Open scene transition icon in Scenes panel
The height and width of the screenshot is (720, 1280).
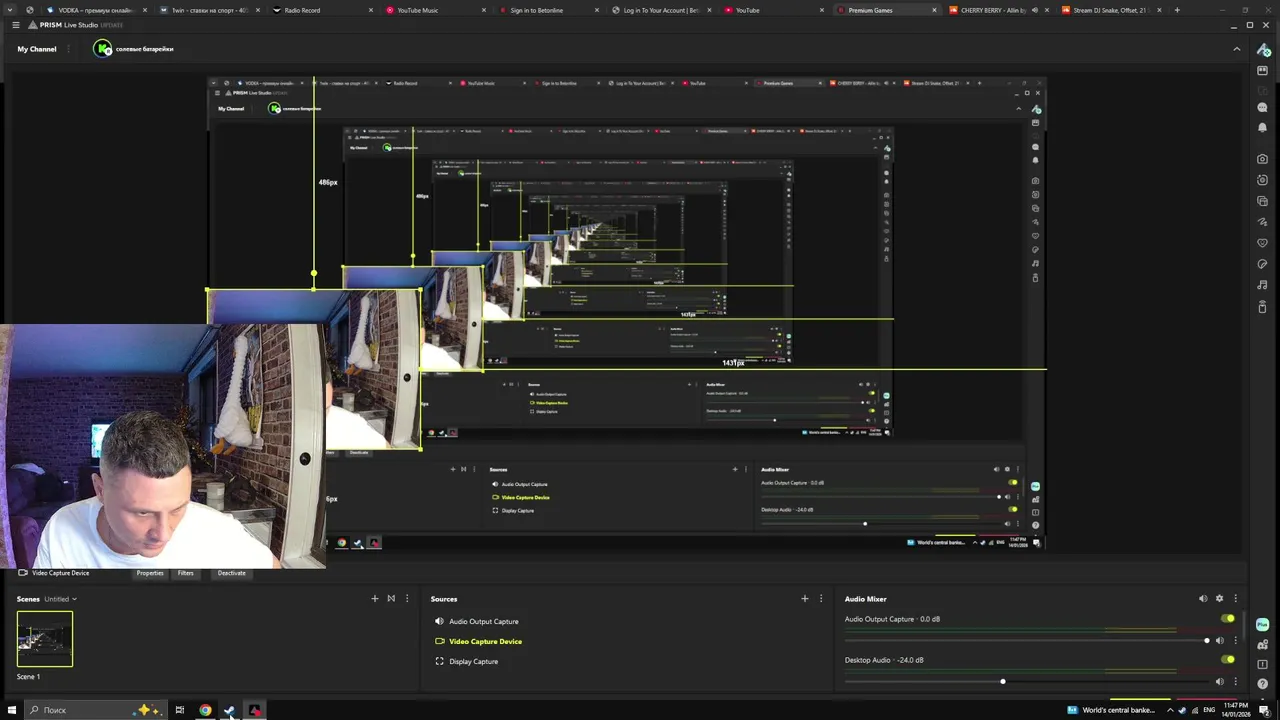coord(391,598)
